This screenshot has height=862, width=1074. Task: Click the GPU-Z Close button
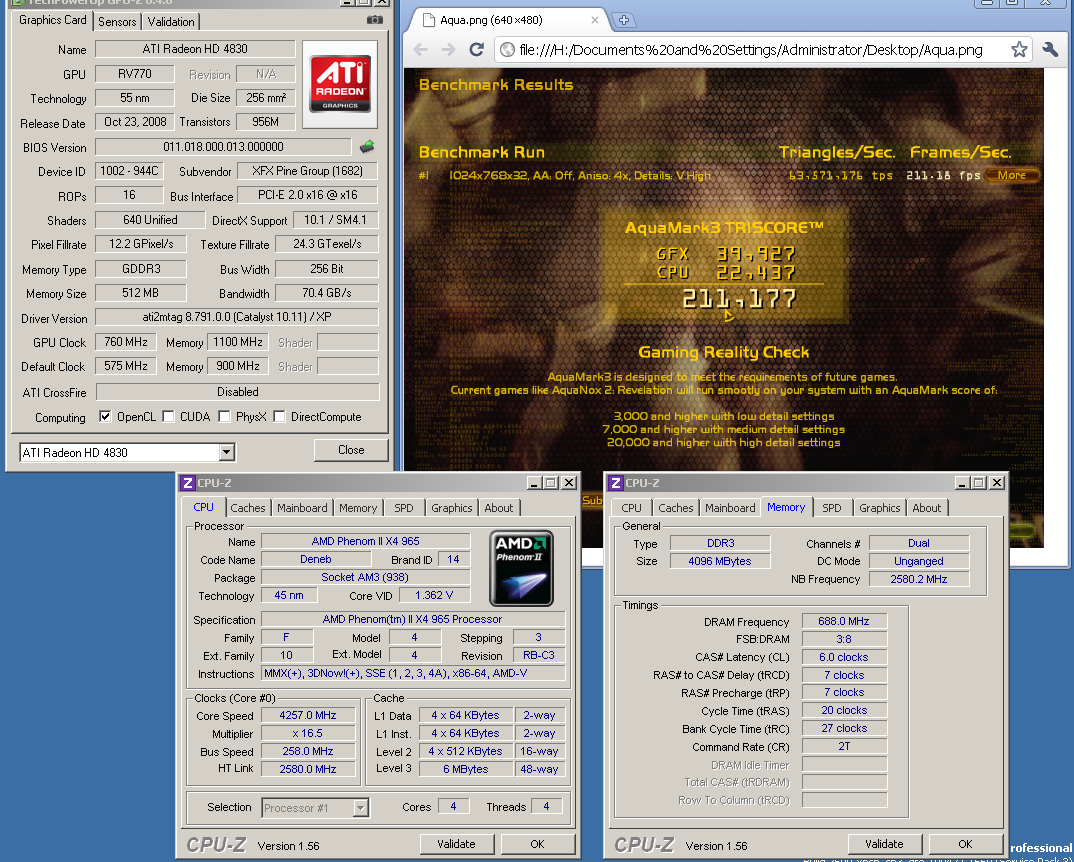point(351,450)
